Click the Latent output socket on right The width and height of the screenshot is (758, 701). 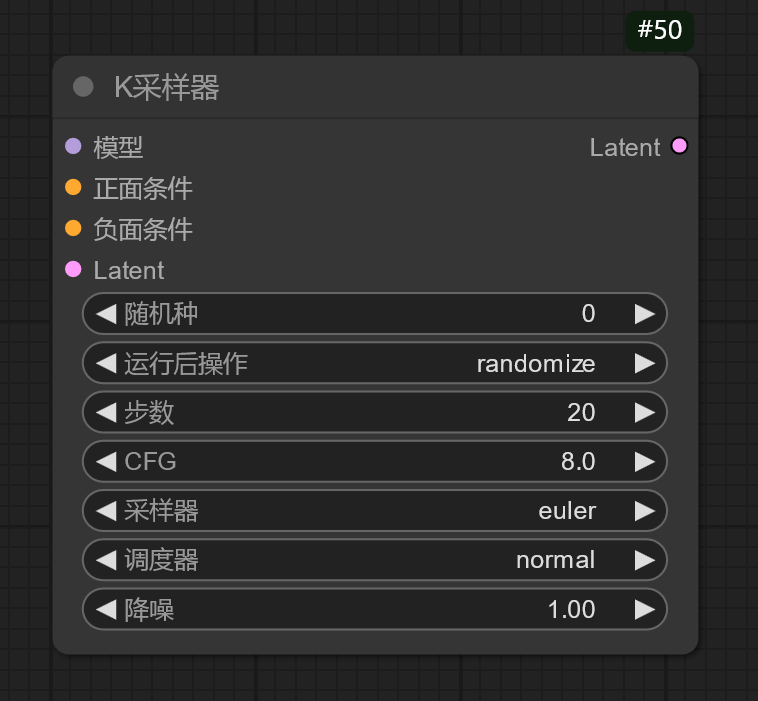pos(680,147)
